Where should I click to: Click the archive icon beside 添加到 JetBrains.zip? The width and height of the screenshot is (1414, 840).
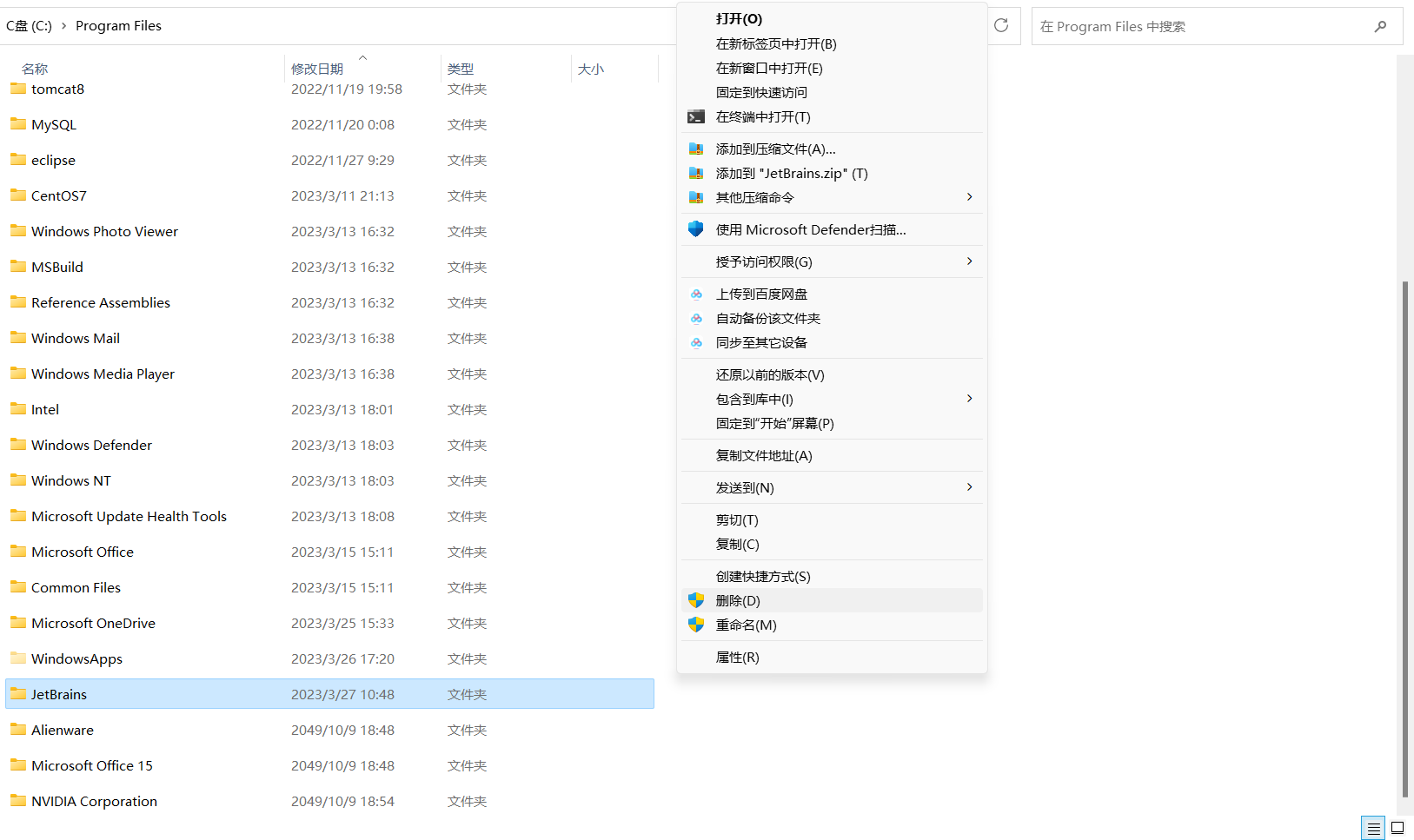(696, 173)
